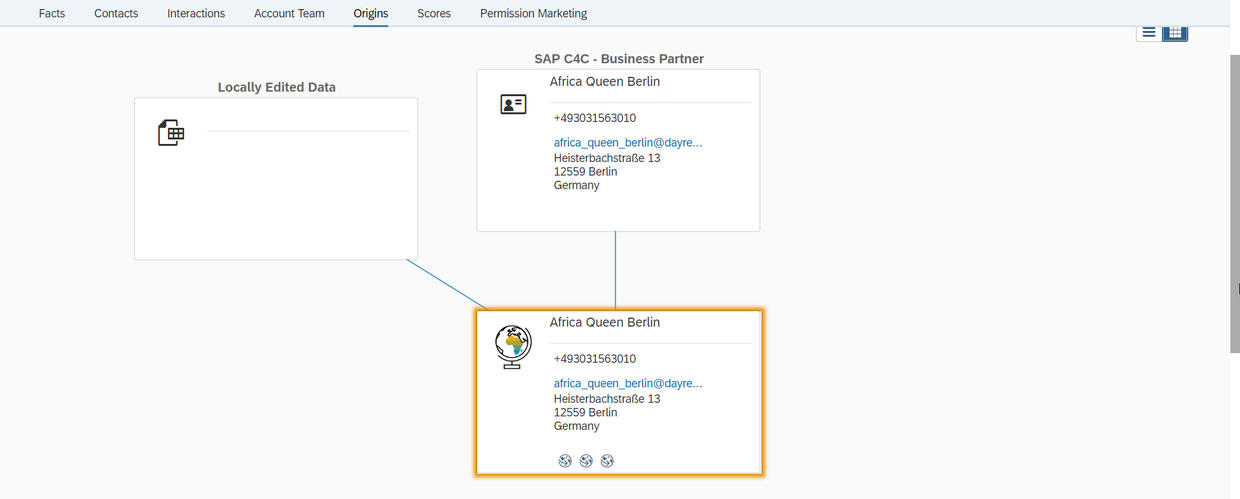View the Scores tab
Image resolution: width=1240 pixels, height=499 pixels.
click(x=434, y=14)
